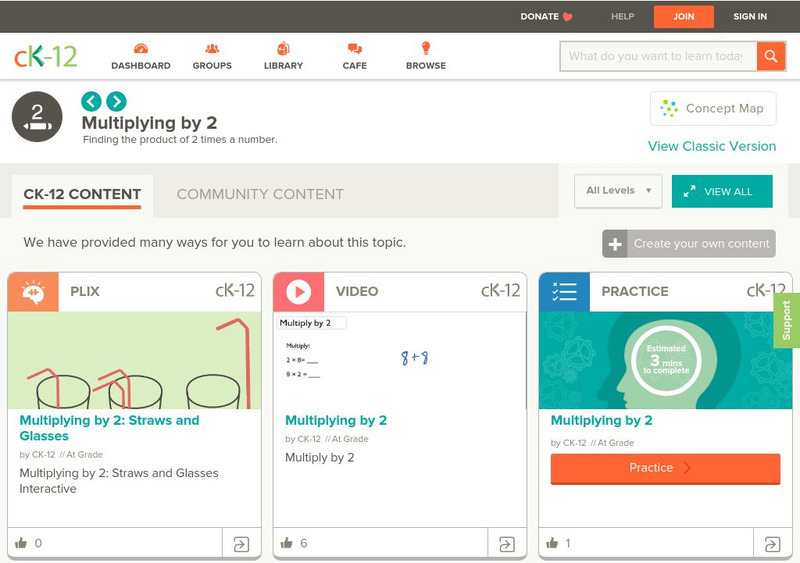
Task: Click the Concept Map dots icon
Action: tap(669, 108)
